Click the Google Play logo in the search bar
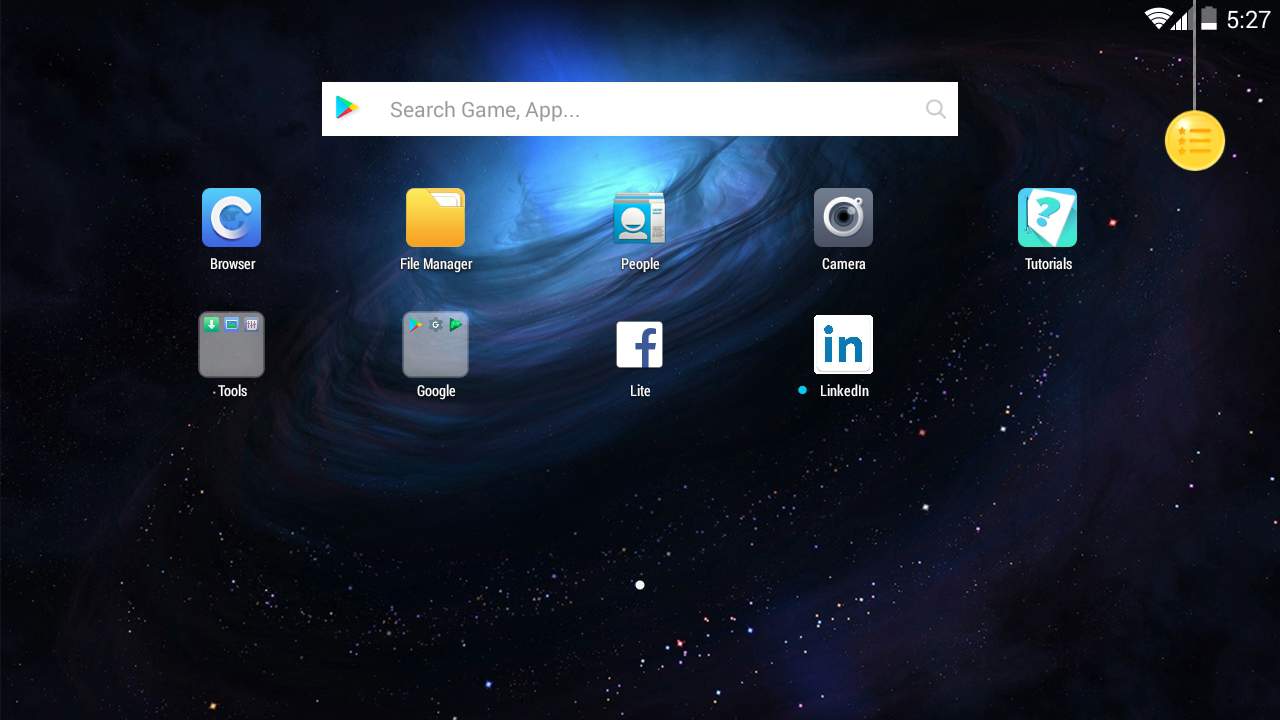 point(347,108)
